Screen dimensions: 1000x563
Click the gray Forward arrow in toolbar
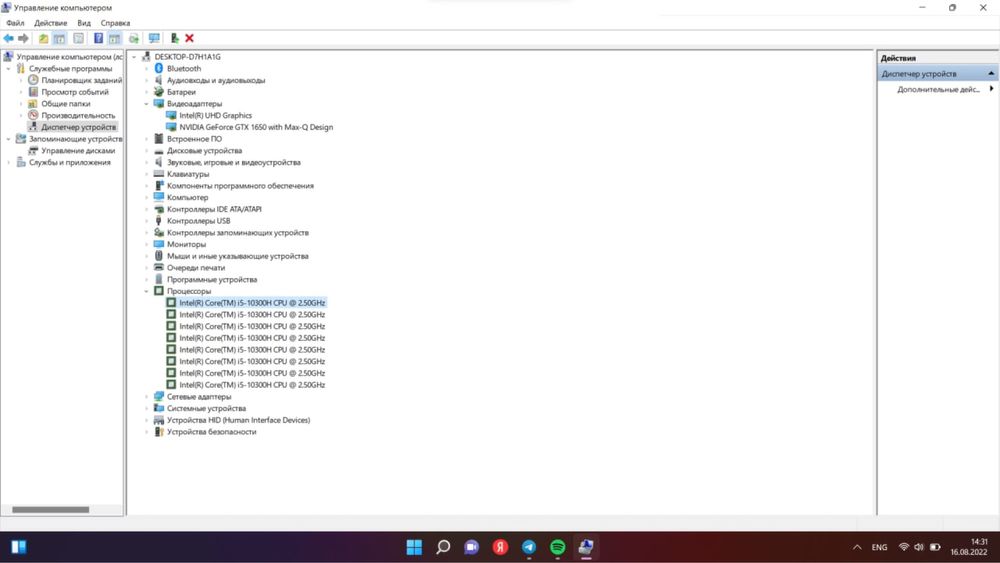click(x=24, y=39)
